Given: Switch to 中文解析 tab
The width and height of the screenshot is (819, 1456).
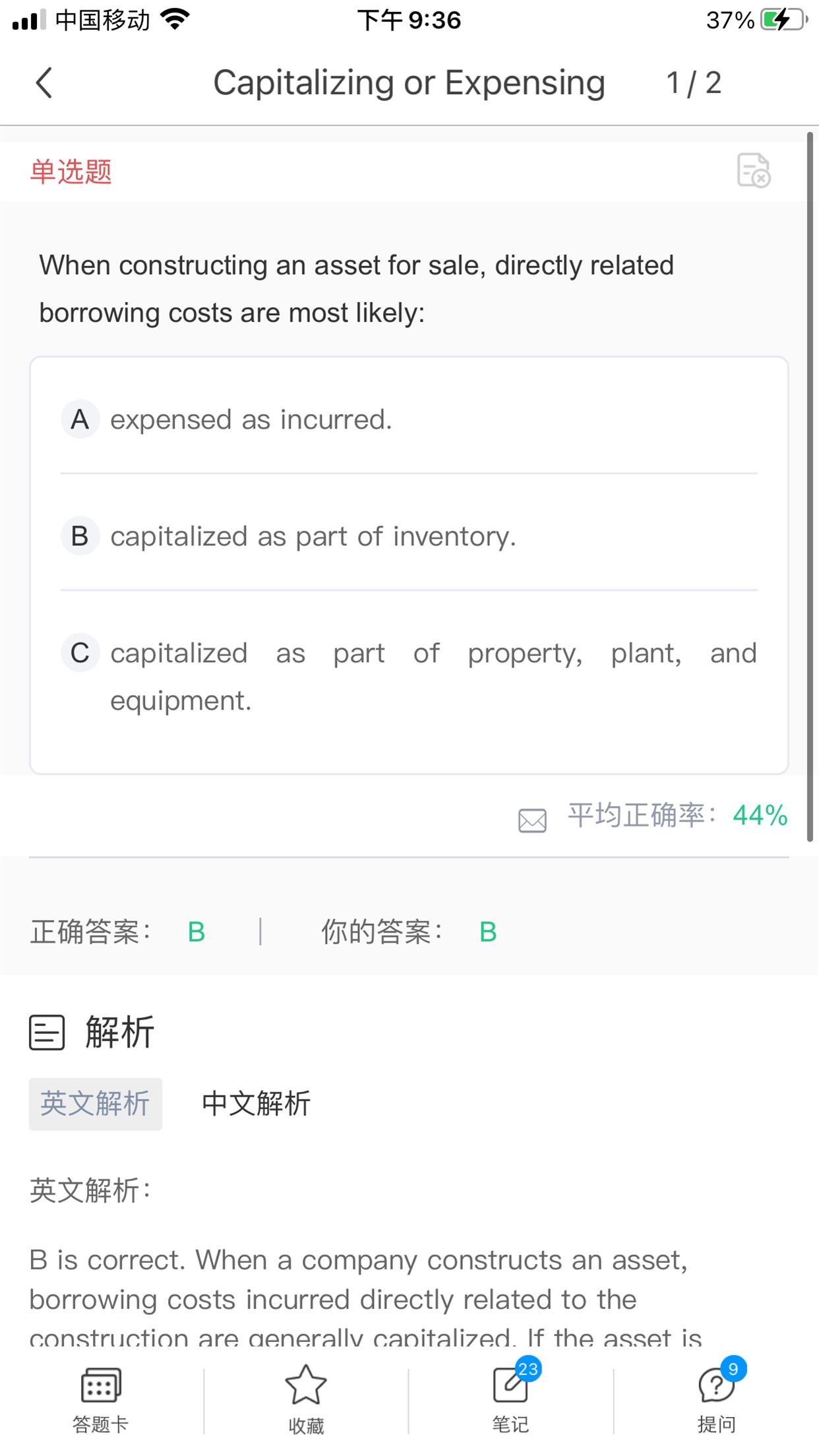Looking at the screenshot, I should [x=256, y=1104].
